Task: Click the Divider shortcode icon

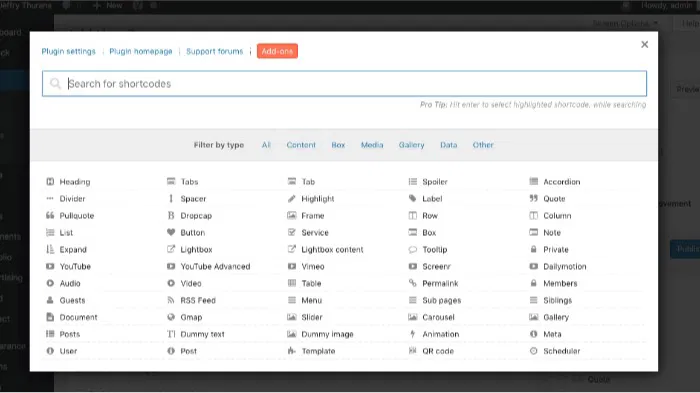Action: pos(50,198)
